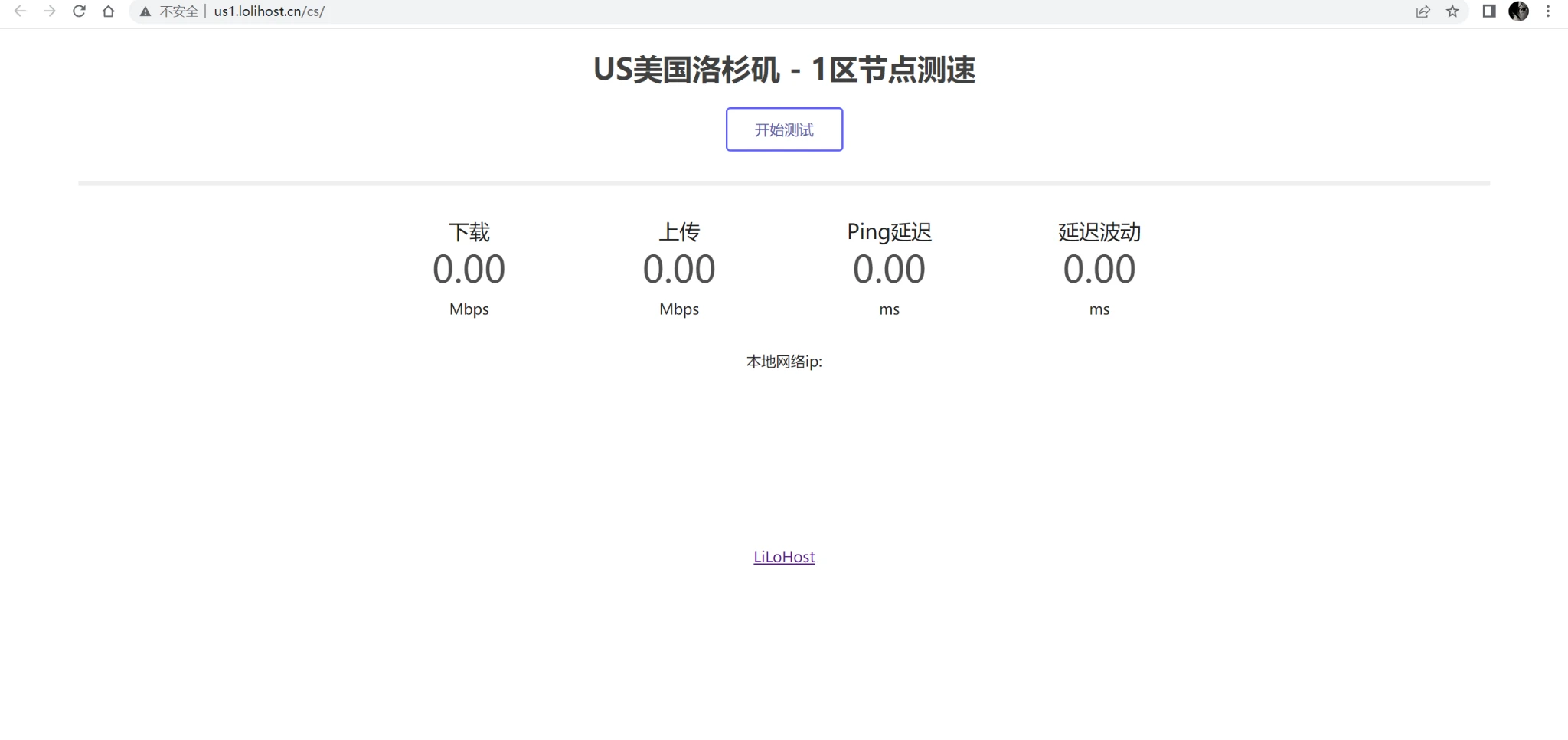Viewport: 1568px width, 740px height.
Task: Open the LiLoHost link
Action: 784,557
